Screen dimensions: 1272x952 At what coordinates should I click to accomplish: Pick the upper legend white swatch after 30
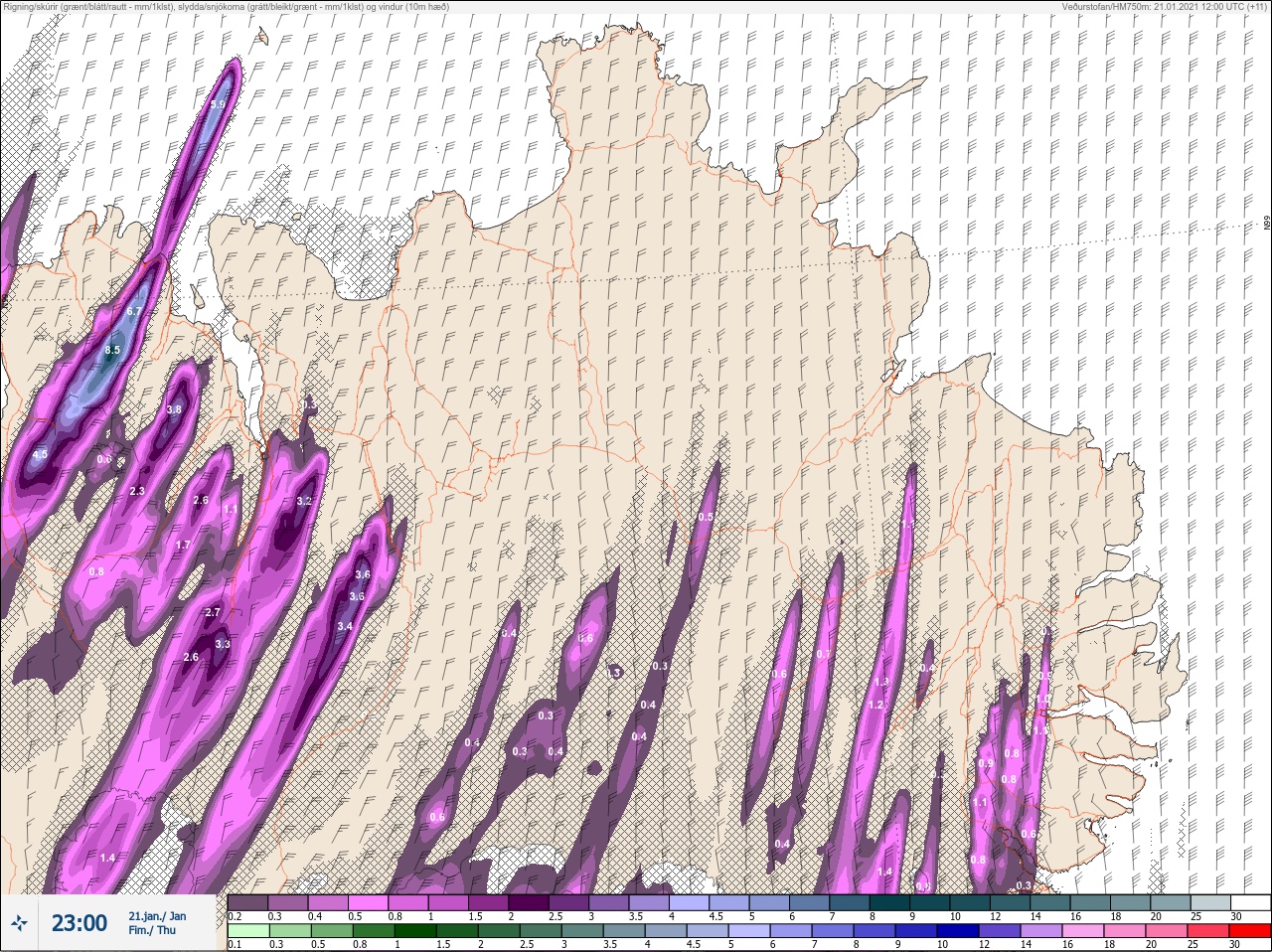click(x=1250, y=901)
